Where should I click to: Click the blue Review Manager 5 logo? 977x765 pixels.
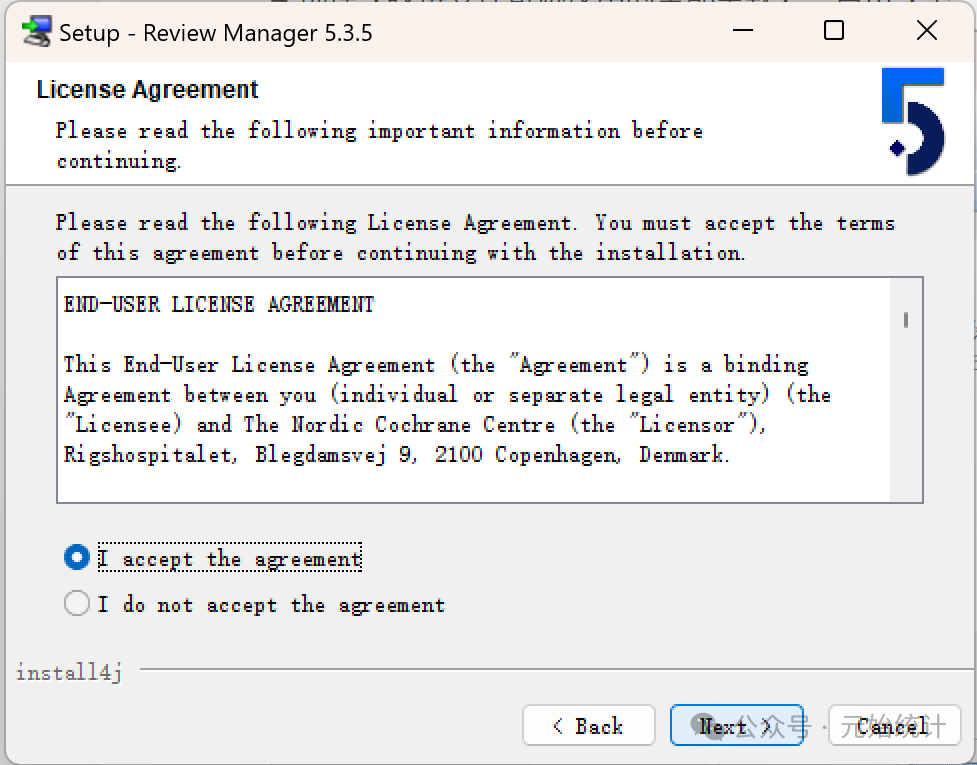tap(913, 121)
